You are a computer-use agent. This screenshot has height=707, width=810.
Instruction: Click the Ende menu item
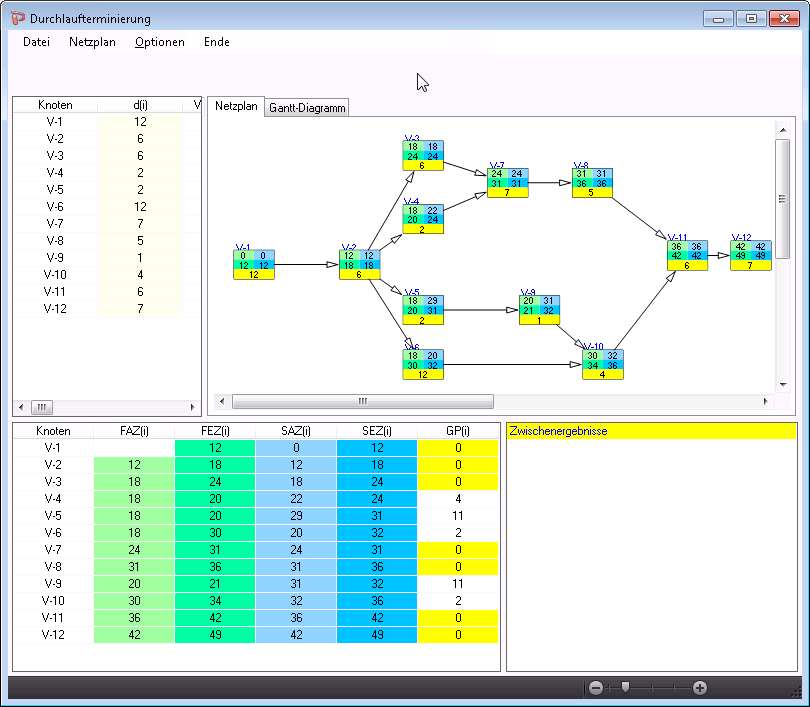pyautogui.click(x=217, y=42)
